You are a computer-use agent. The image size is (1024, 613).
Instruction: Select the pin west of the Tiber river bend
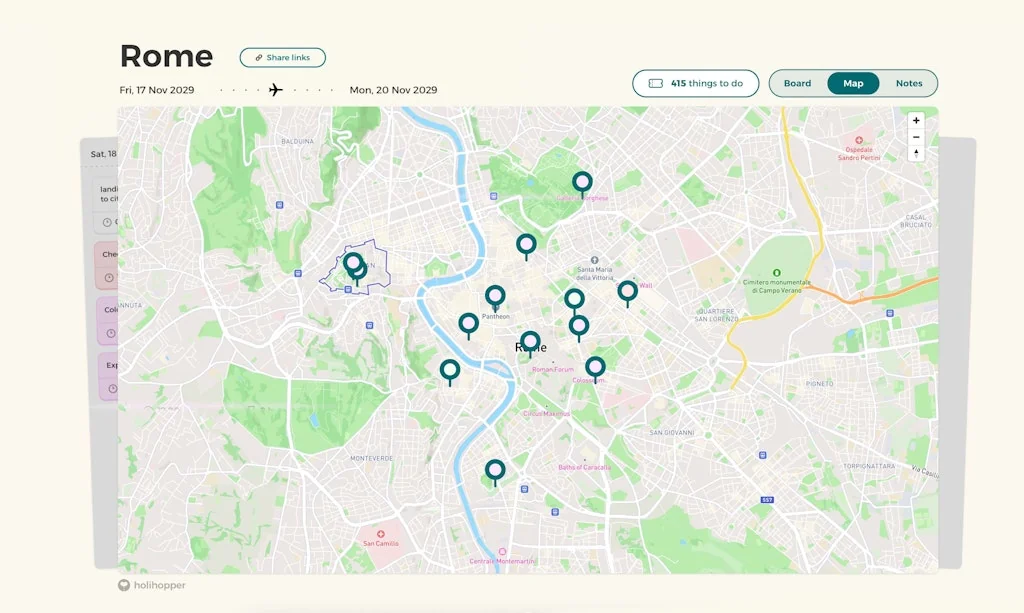point(449,372)
